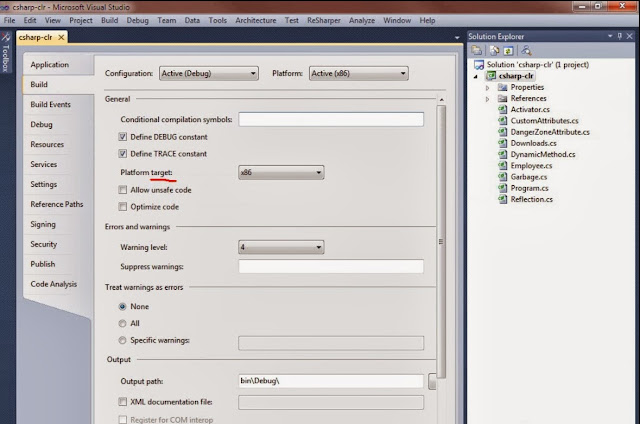Open the document tab list dropdown arrow
The height and width of the screenshot is (424, 640).
coord(457,38)
